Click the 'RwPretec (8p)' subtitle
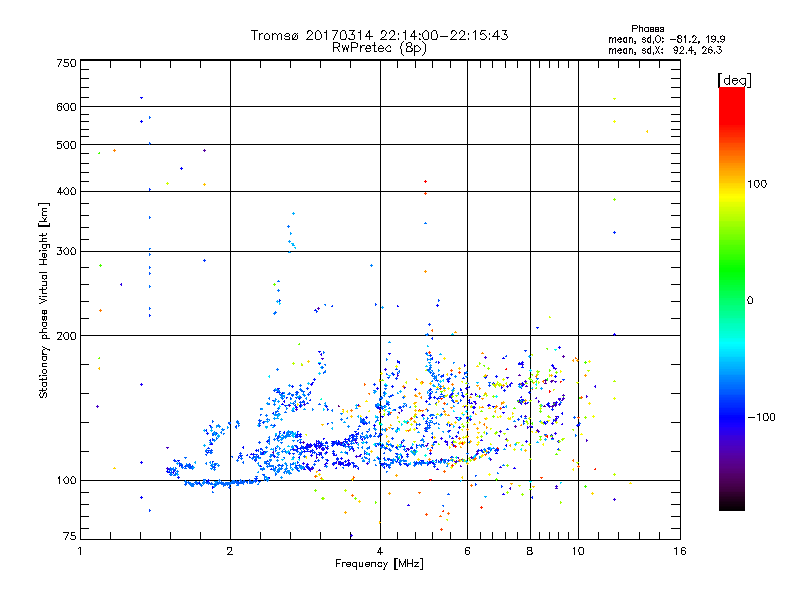The image size is (800, 600). click(379, 48)
